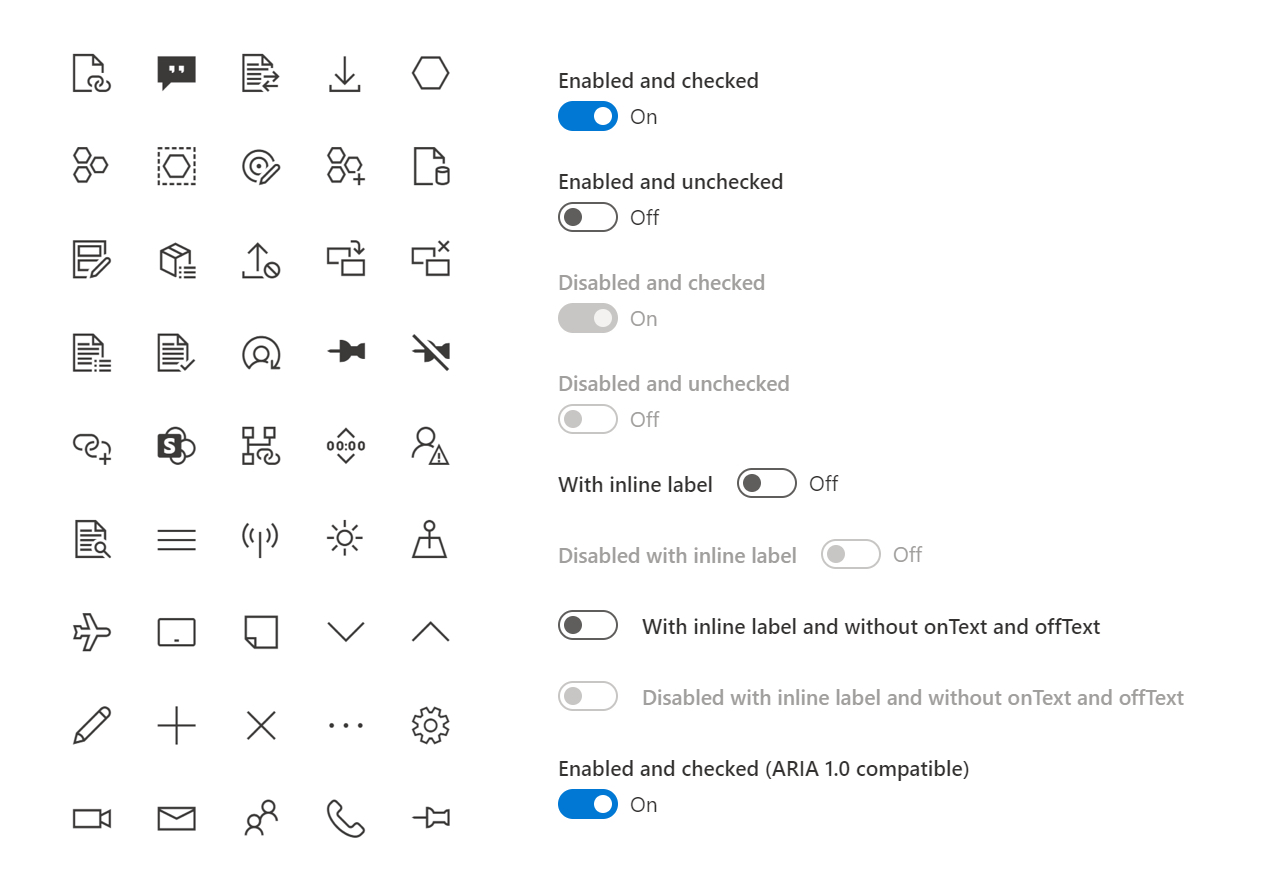Click the chevron up icon
Image resolution: width=1263 pixels, height=894 pixels.
[x=431, y=631]
